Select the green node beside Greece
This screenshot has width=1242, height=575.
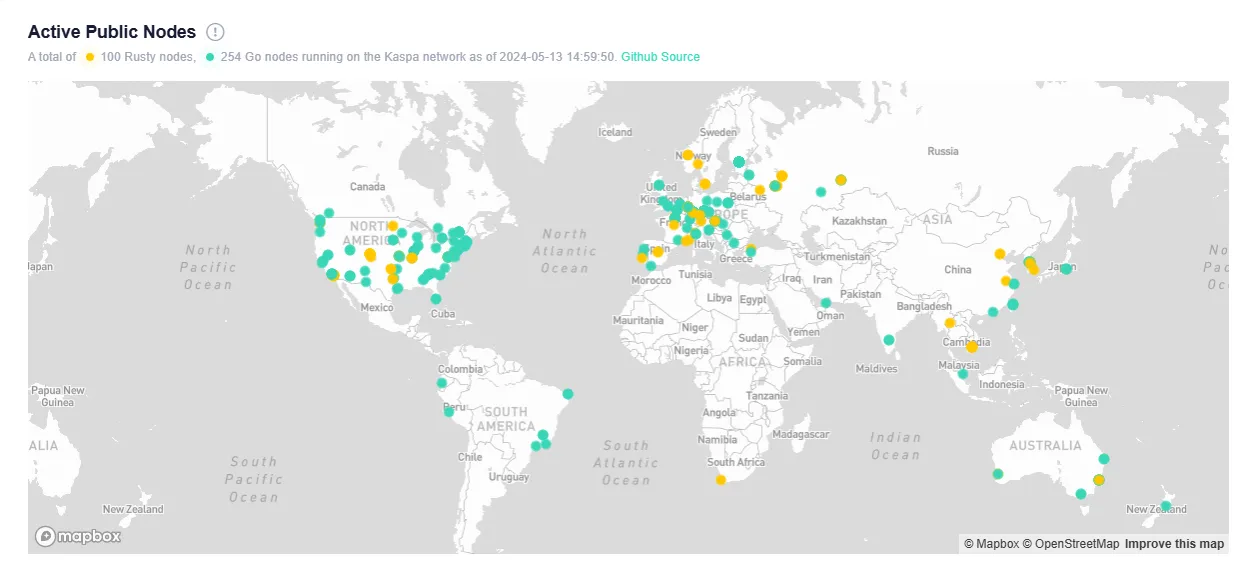751,251
